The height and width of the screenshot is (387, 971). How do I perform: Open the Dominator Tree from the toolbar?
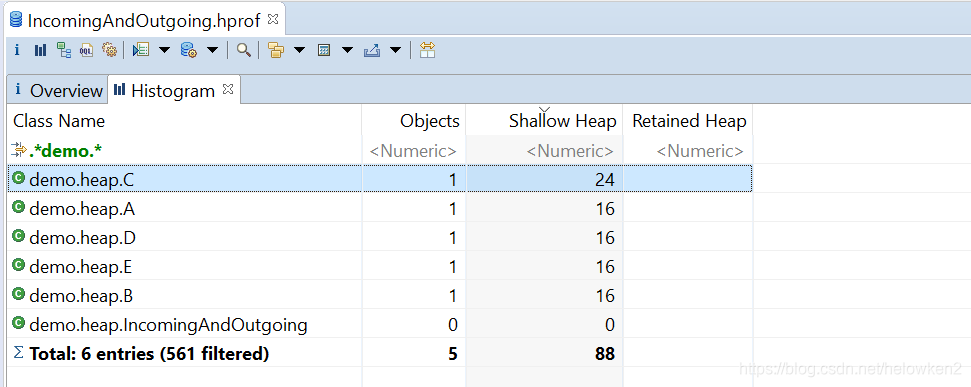coord(64,50)
